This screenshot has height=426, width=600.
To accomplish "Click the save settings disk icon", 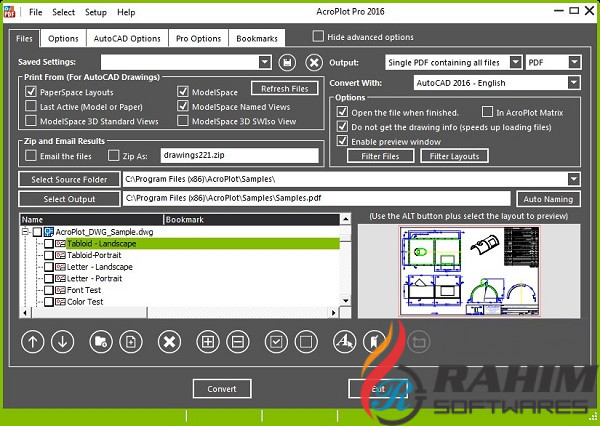I will point(287,62).
